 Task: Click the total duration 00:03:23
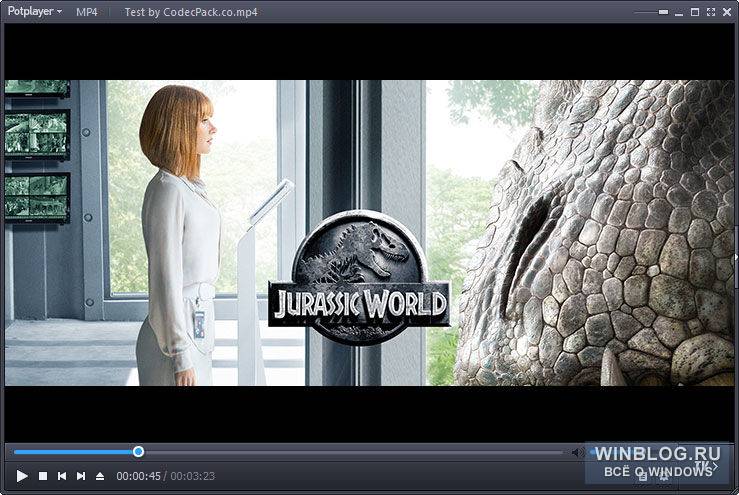click(x=193, y=476)
